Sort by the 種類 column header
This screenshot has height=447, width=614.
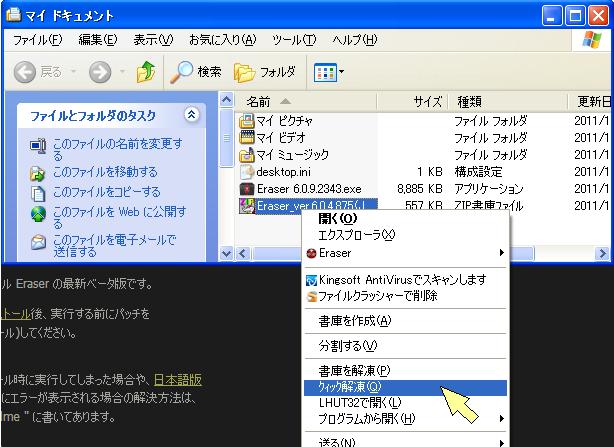[508, 102]
